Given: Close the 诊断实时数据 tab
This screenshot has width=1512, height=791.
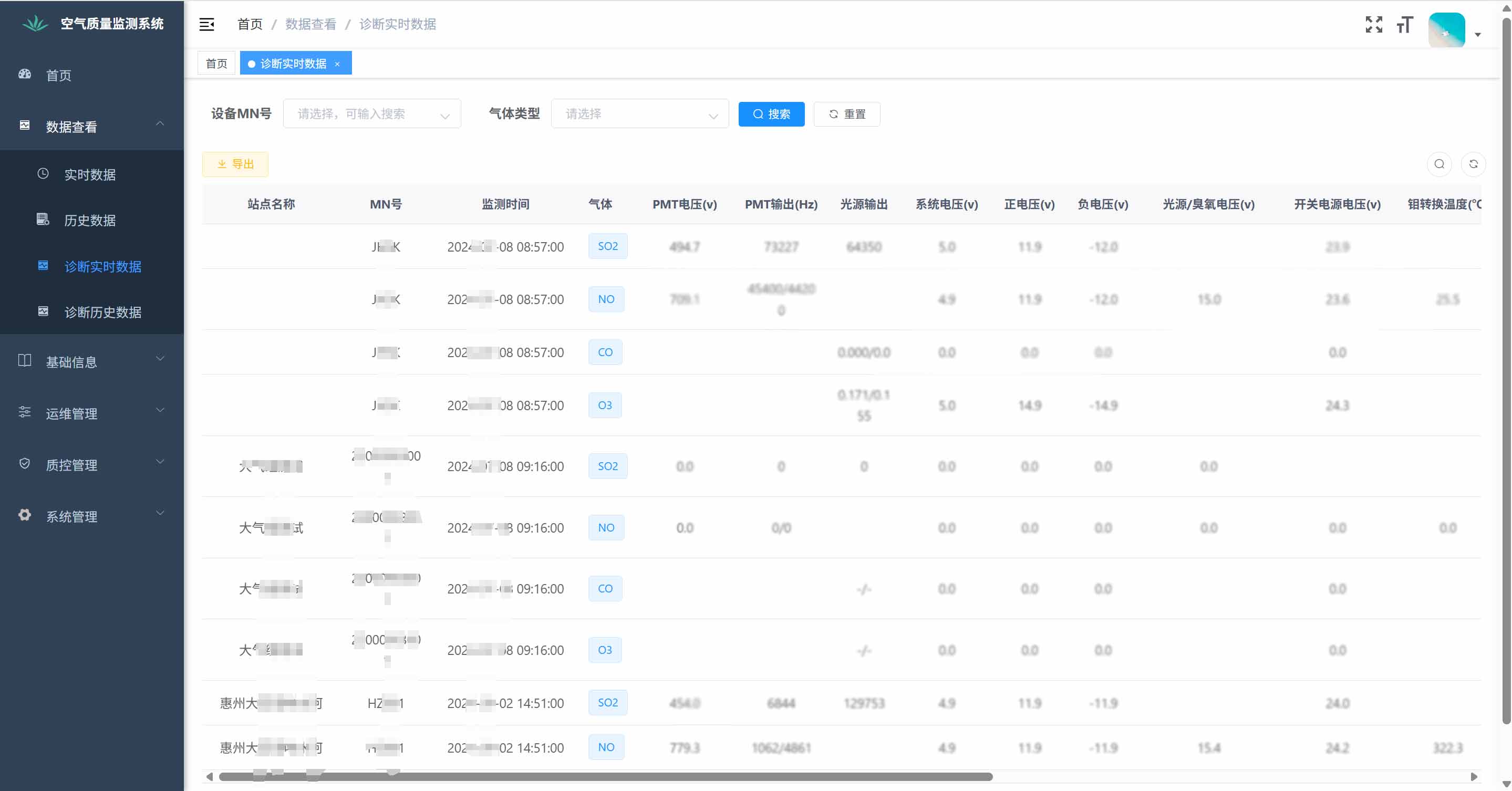Looking at the screenshot, I should click(x=337, y=64).
